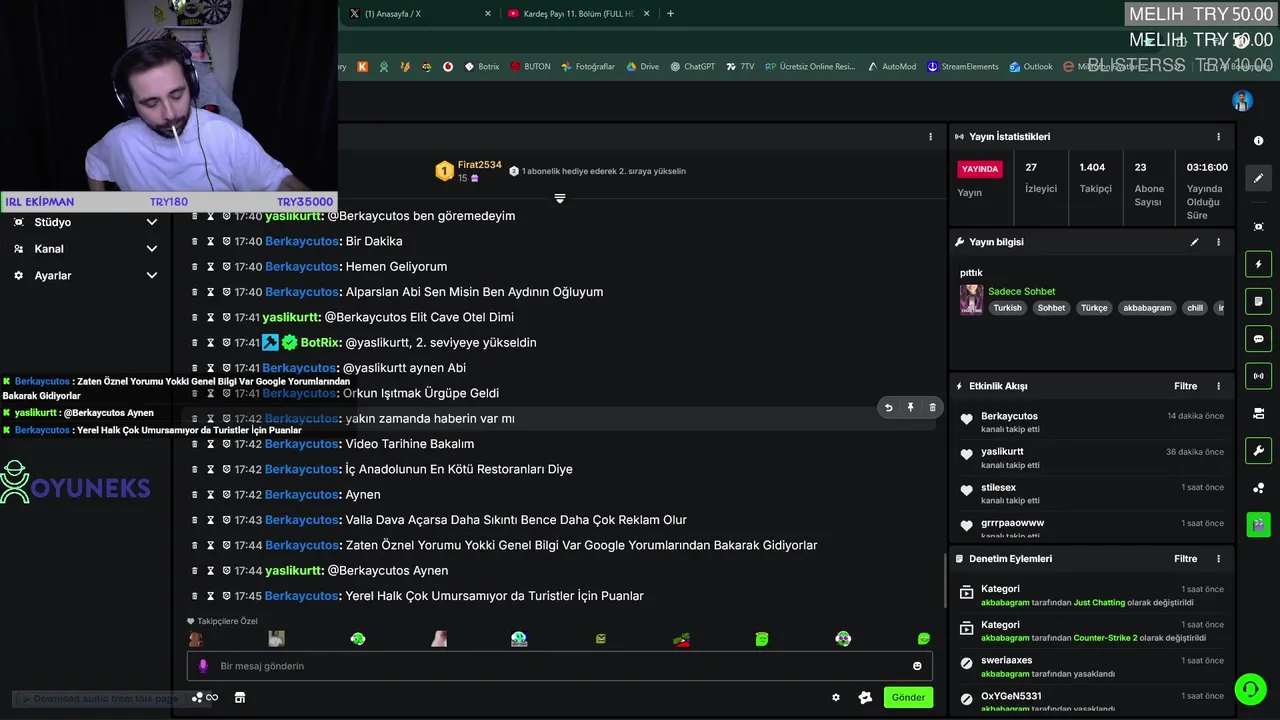Click the sweriaaxes ban entry in Denetim Eylemleri
Image resolution: width=1280 pixels, height=720 pixels.
click(1092, 667)
